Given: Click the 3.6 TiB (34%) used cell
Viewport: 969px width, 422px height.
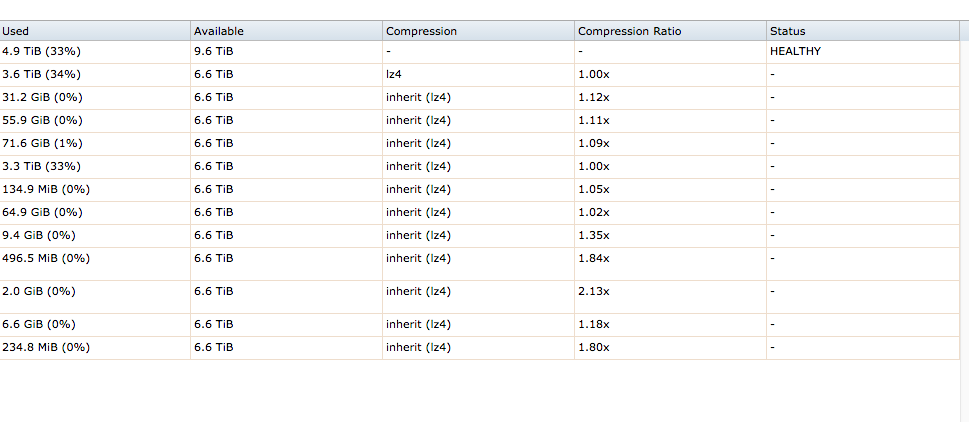Looking at the screenshot, I should (x=41, y=74).
